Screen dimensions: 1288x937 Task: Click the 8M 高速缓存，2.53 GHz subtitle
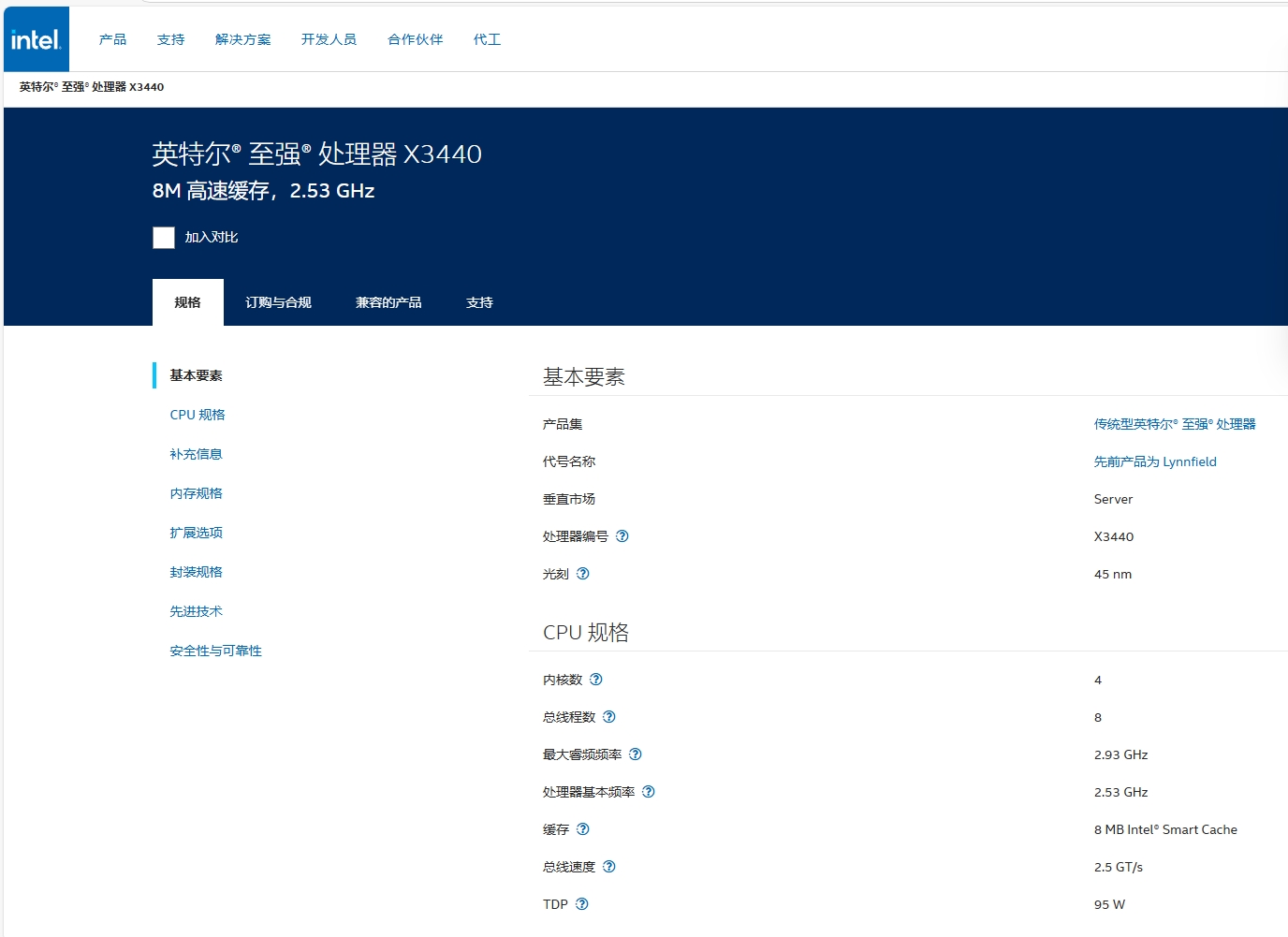tap(264, 191)
